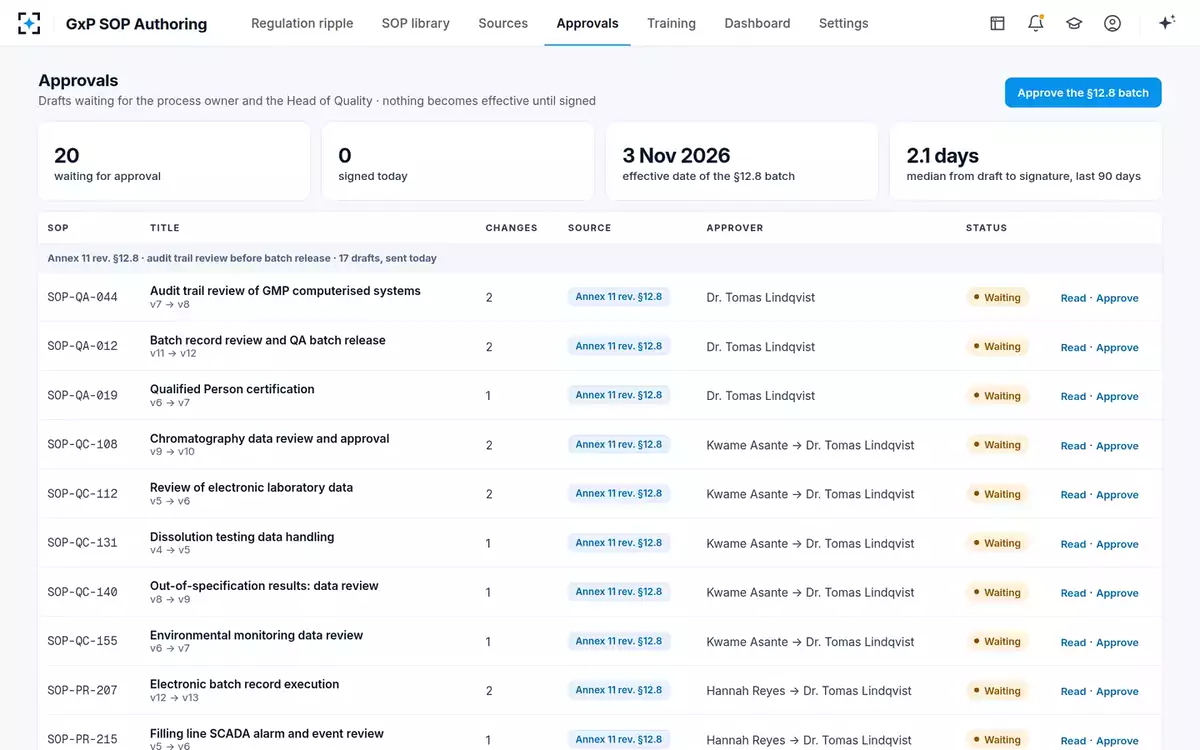Approve SOP-QA-019
Viewport: 1200px width, 750px height.
coord(1117,396)
